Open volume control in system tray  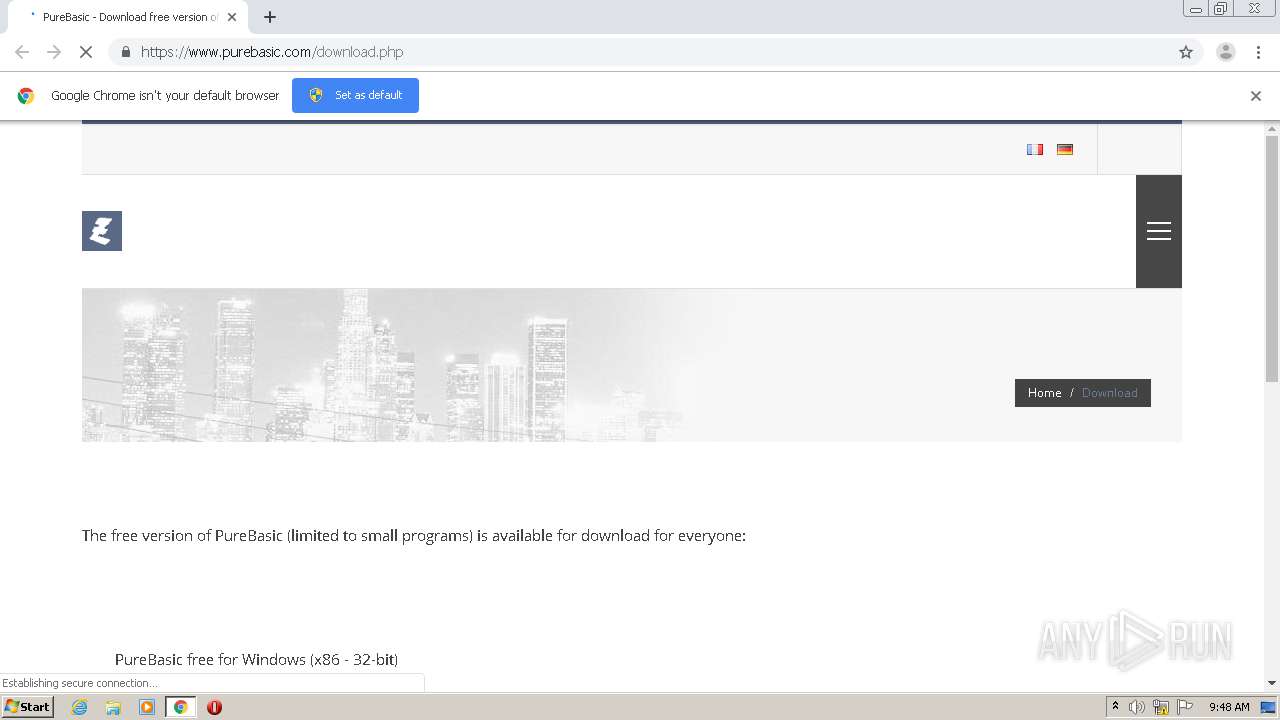1137,707
